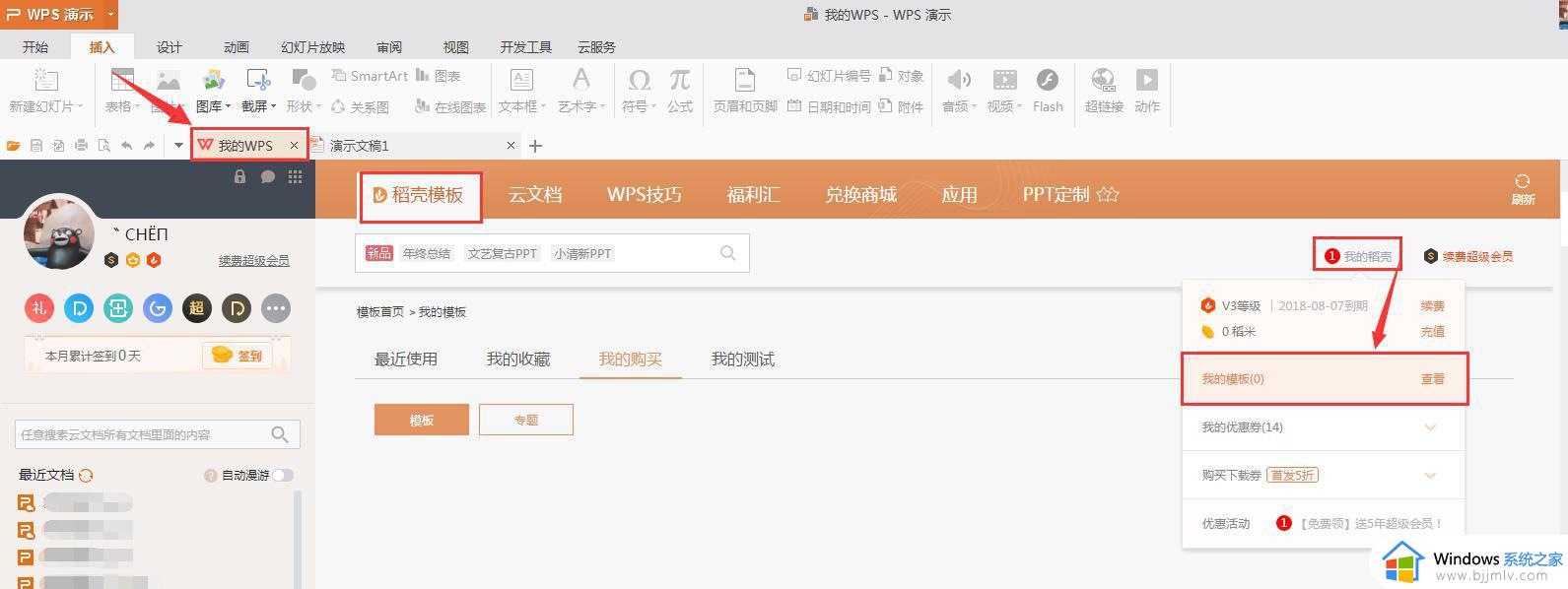Insert an 对象 object

902,76
